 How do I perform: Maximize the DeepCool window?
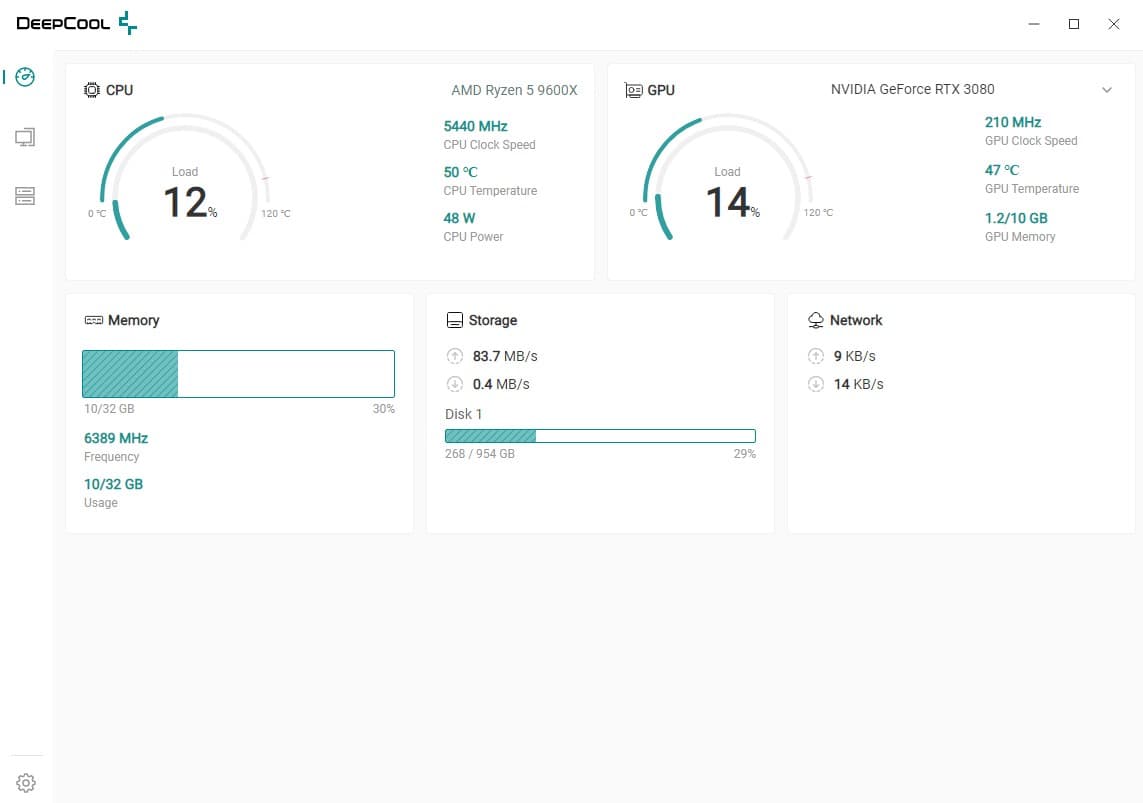tap(1074, 24)
